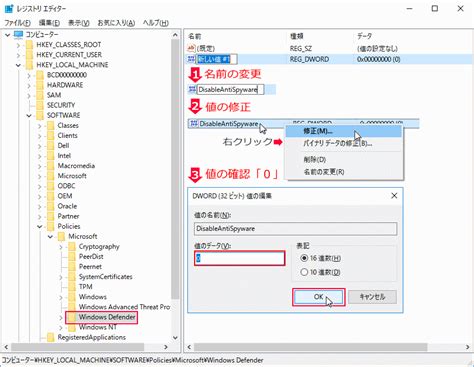Select the Microsoft key under SOFTWARE
The width and height of the screenshot is (474, 367).
pos(72,176)
